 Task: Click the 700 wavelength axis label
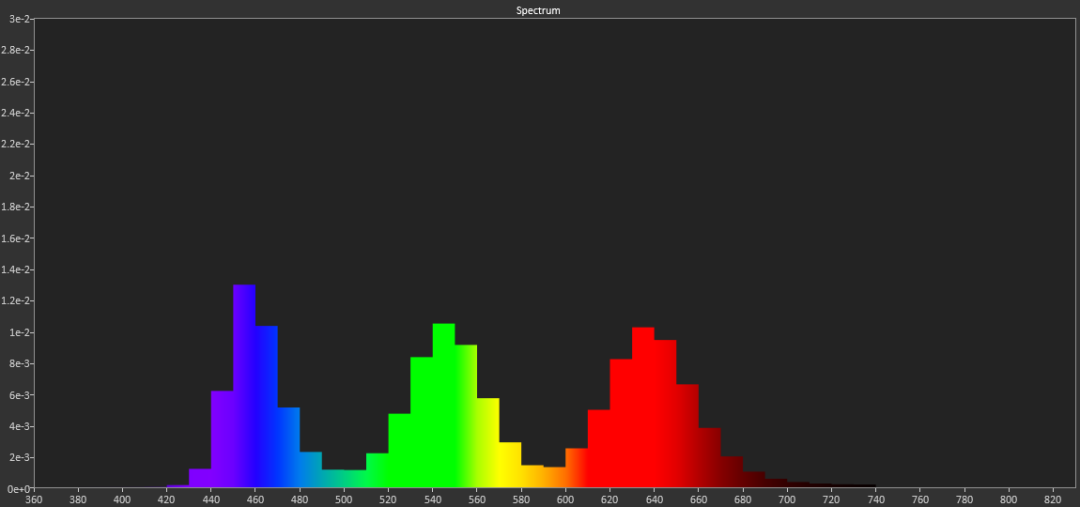[787, 499]
